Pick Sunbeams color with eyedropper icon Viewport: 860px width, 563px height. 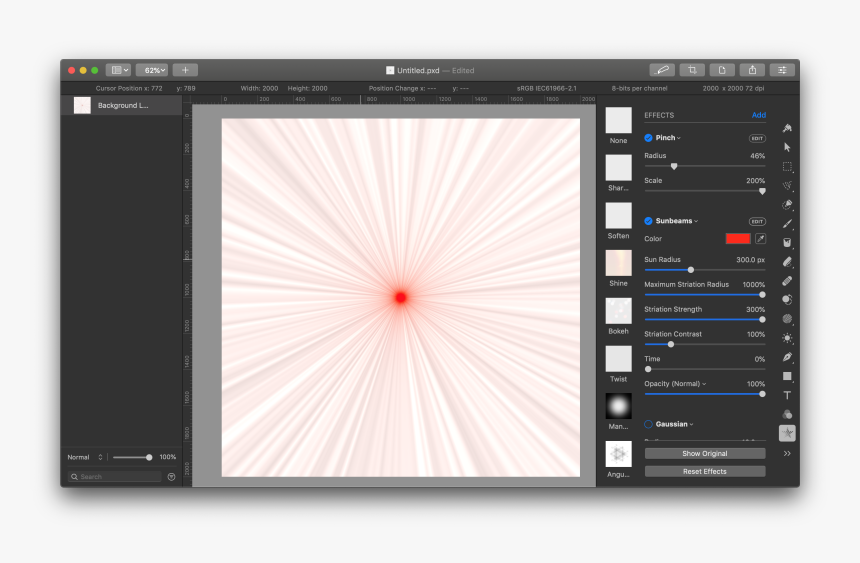[x=760, y=238]
